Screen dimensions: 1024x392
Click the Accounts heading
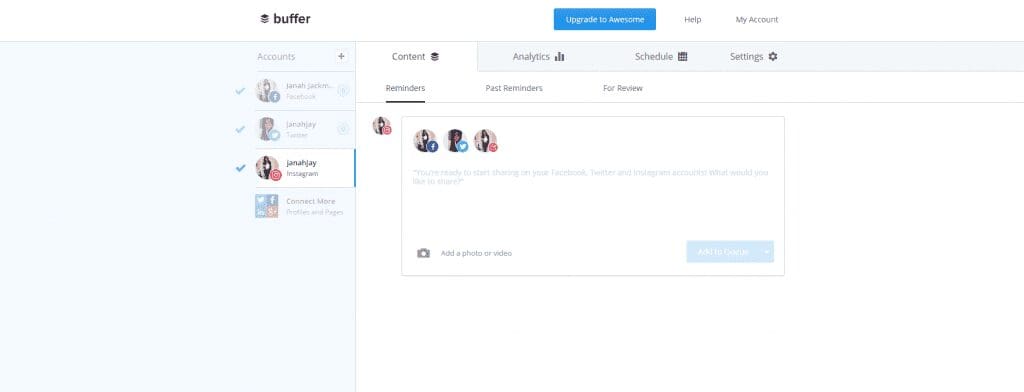click(x=276, y=56)
